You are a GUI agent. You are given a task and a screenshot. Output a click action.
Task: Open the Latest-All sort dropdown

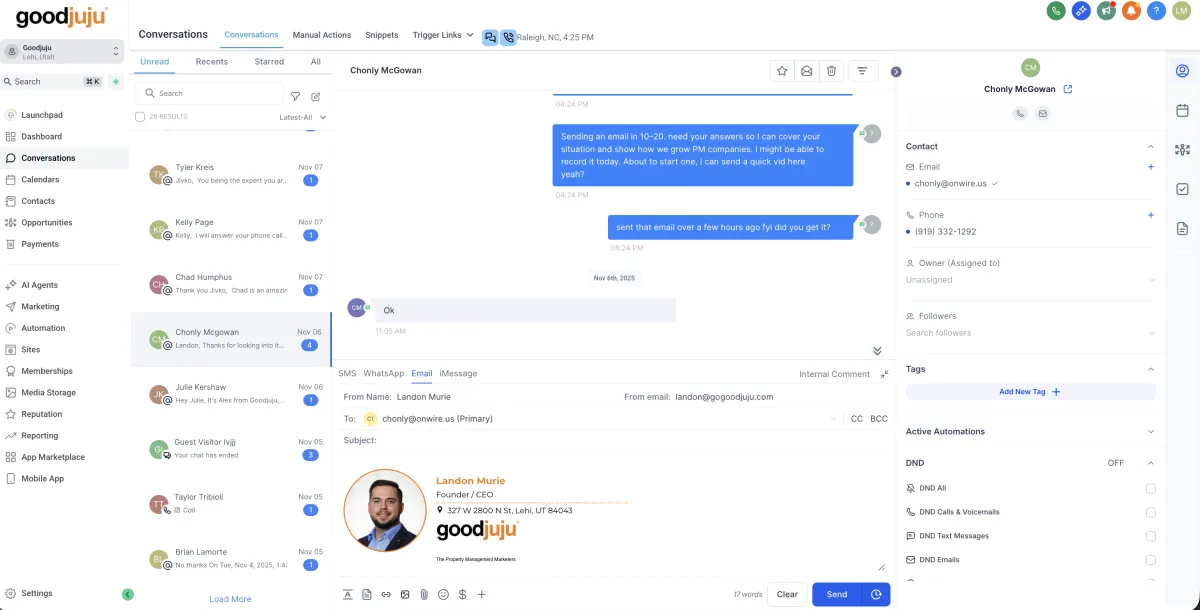click(x=302, y=117)
